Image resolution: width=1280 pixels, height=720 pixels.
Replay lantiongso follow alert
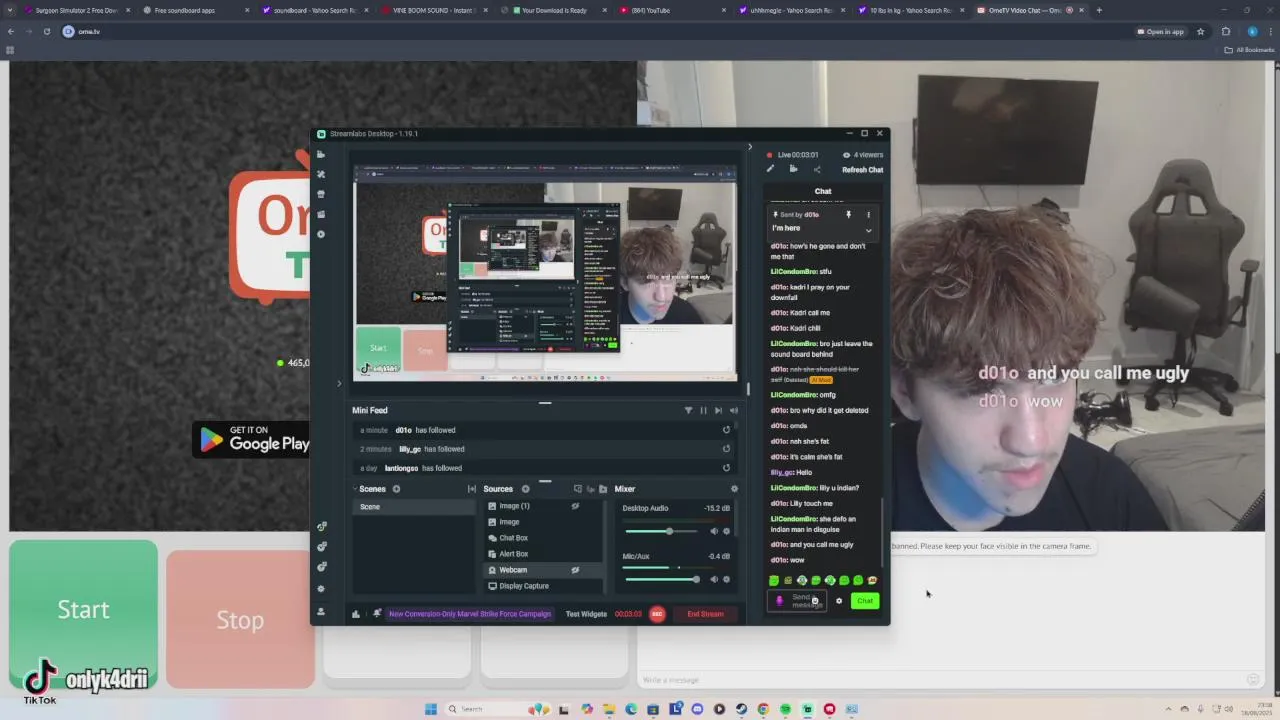pos(726,468)
